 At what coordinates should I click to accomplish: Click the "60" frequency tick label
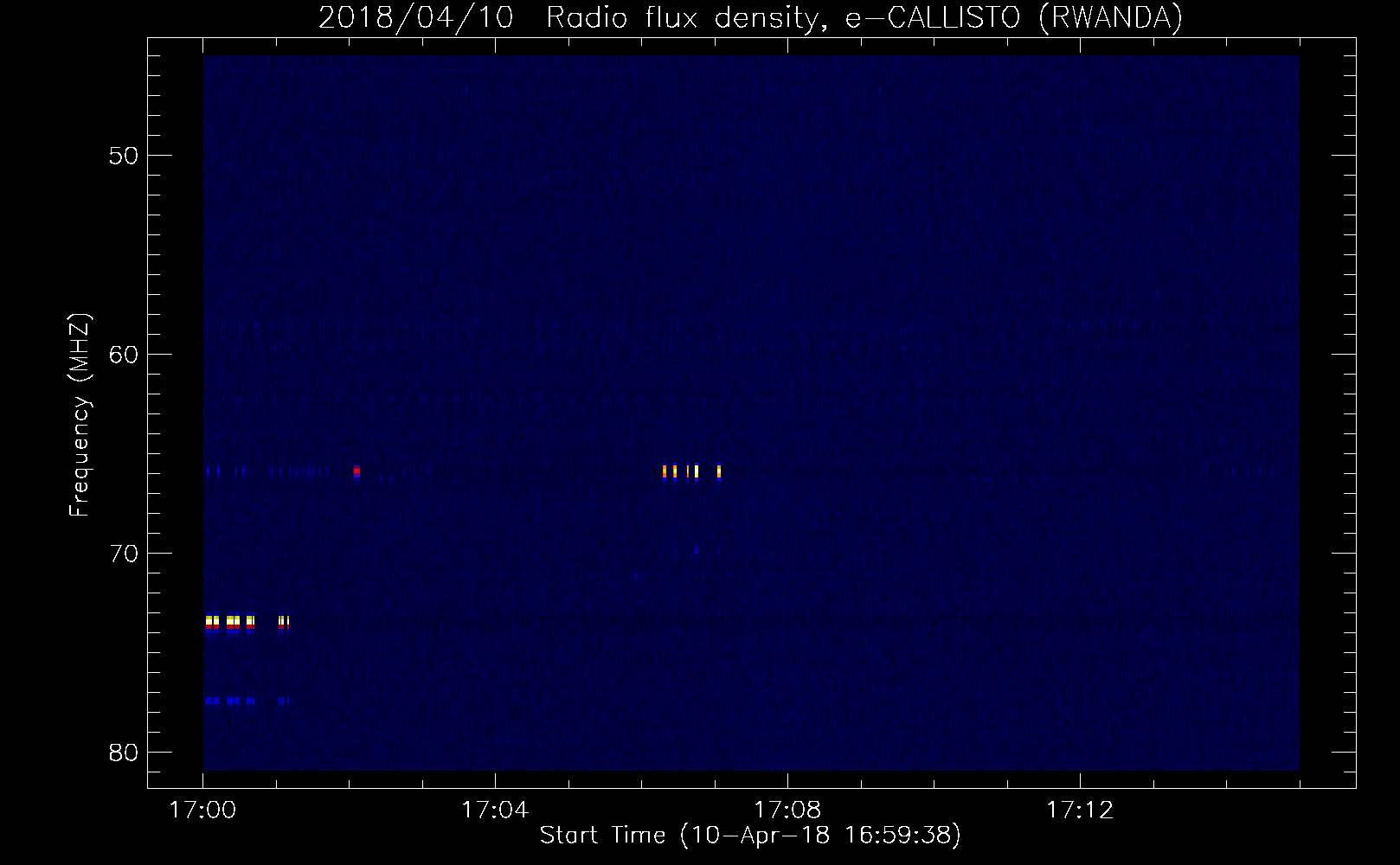122,355
